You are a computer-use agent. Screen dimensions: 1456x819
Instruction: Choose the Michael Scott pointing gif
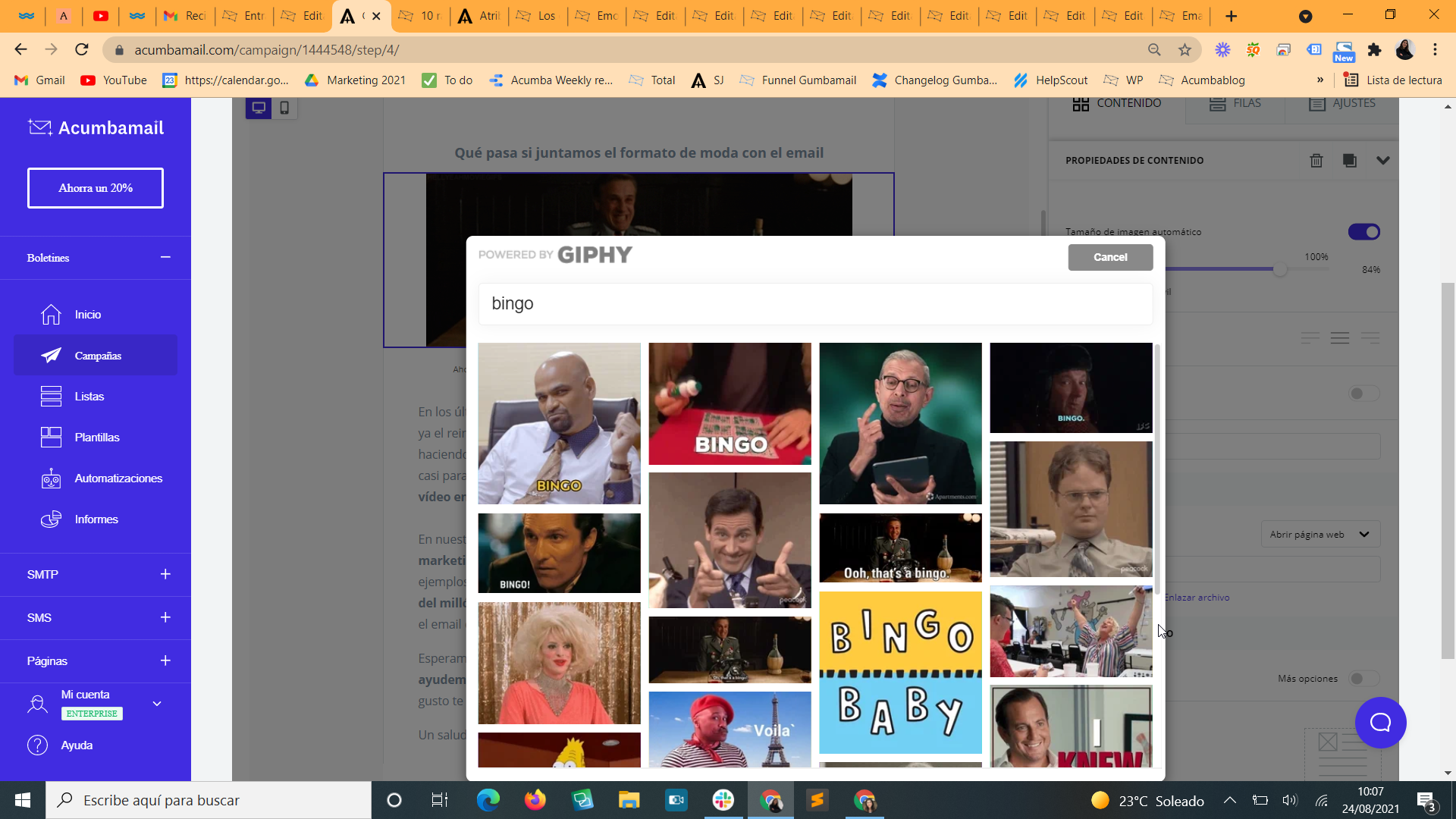point(730,540)
